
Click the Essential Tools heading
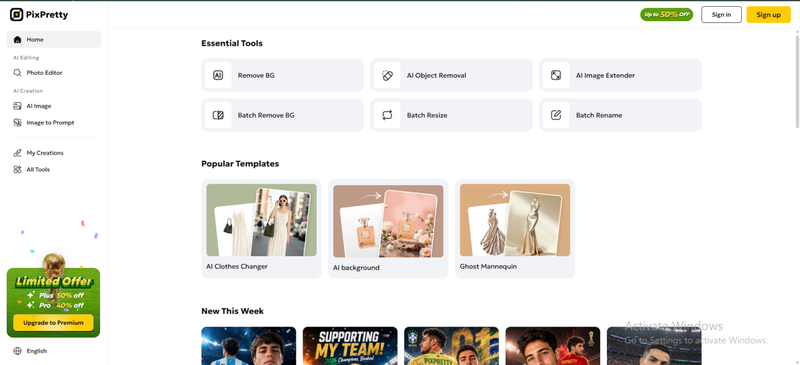[232, 43]
